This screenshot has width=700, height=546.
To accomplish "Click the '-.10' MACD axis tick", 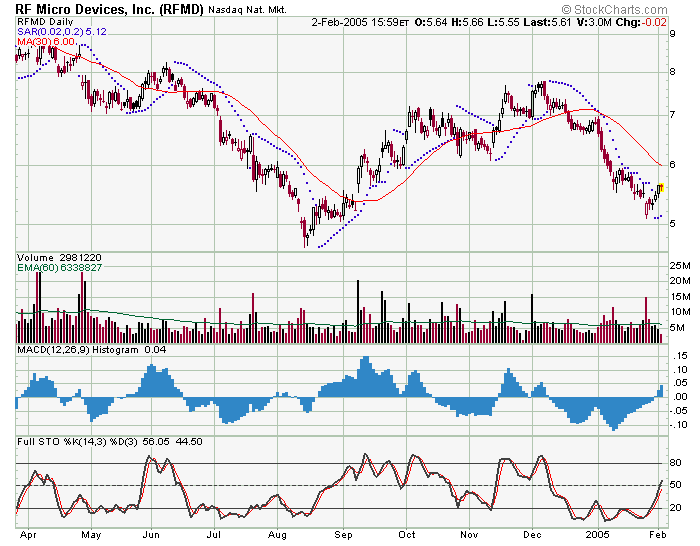I will 679,425.
